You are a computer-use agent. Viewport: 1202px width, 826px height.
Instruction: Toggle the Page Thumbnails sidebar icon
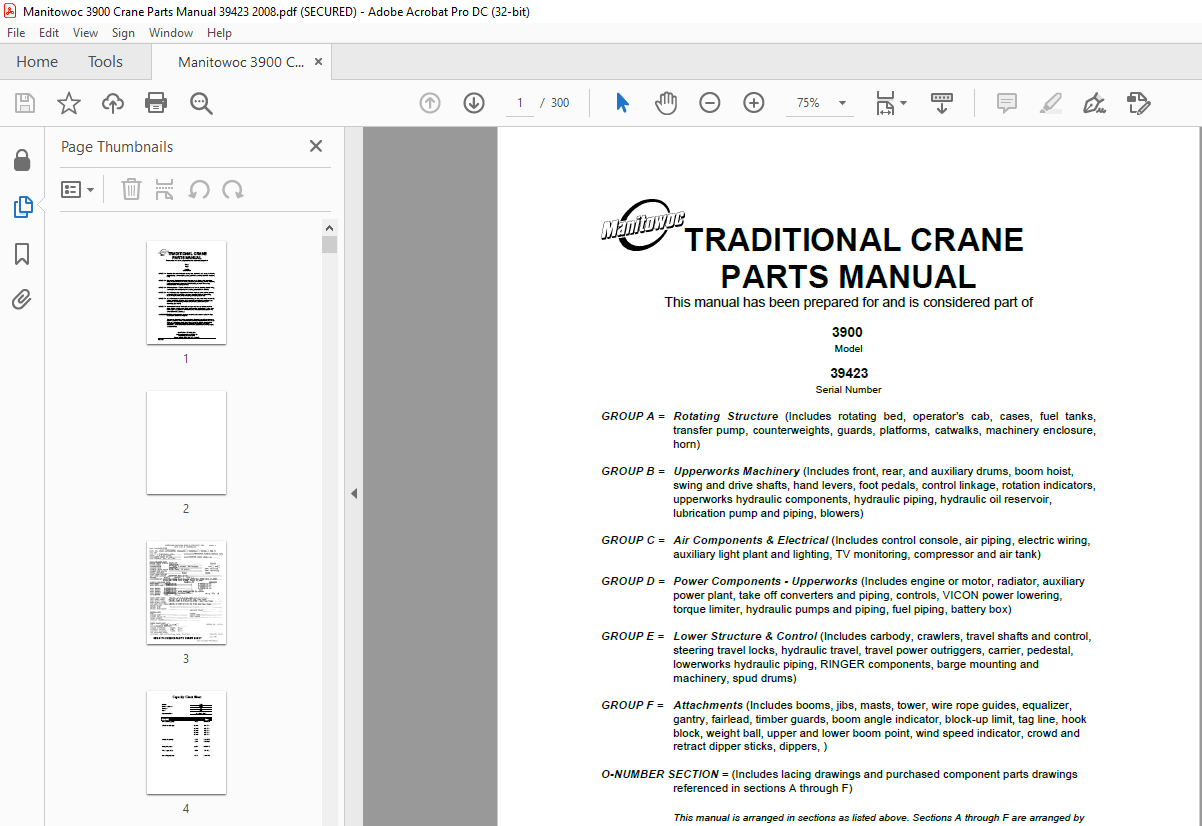[x=22, y=207]
